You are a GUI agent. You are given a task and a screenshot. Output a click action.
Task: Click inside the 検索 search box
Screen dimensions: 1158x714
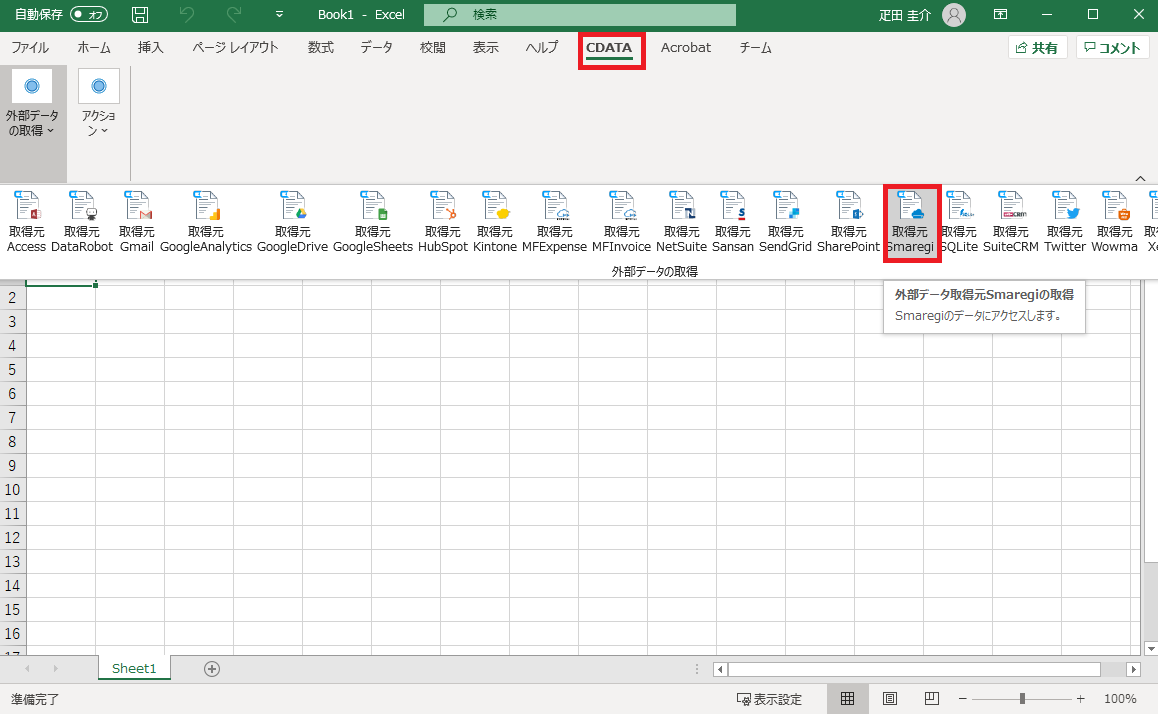click(579, 14)
